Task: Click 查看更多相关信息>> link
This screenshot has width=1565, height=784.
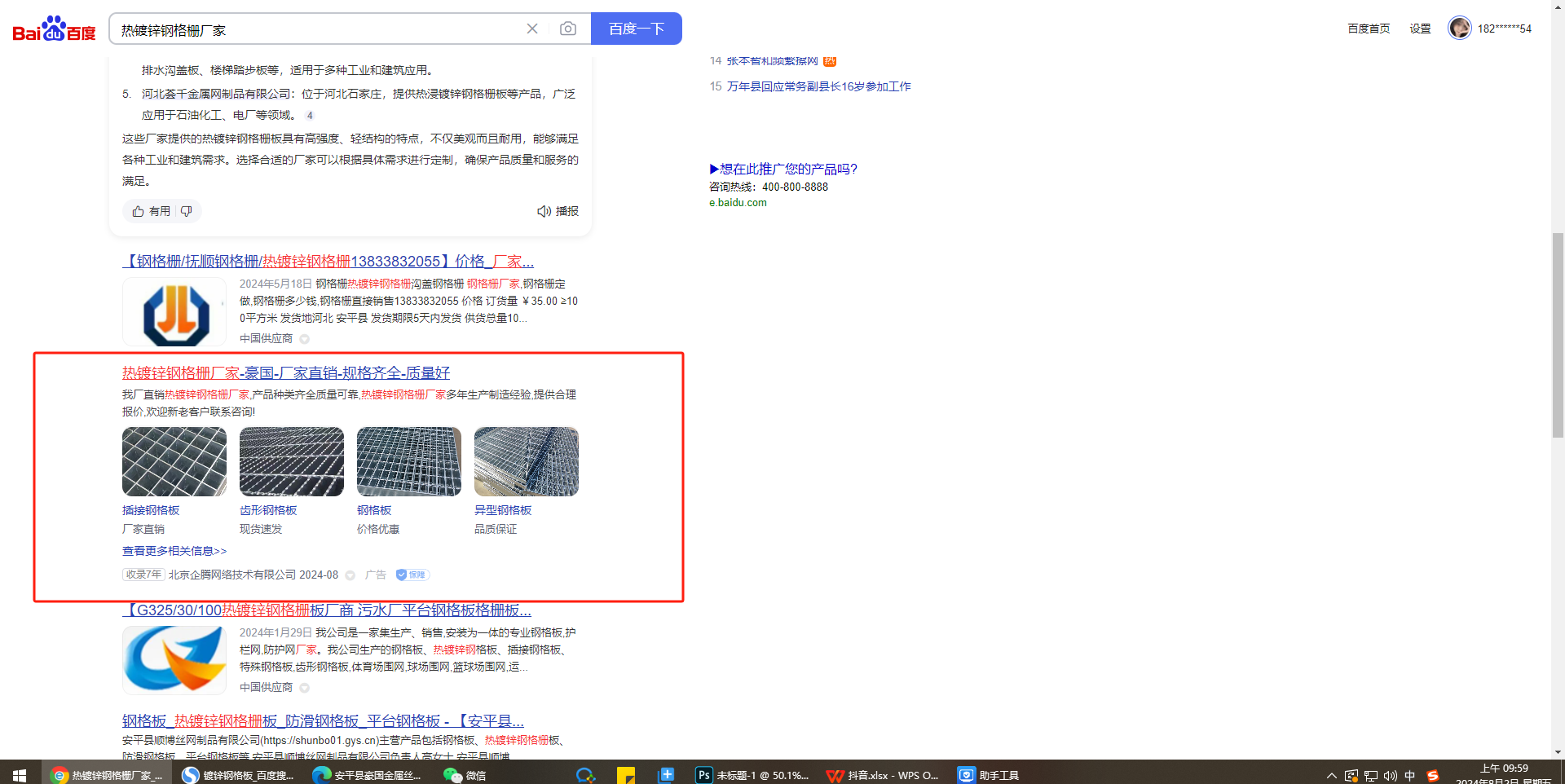Action: pyautogui.click(x=174, y=551)
